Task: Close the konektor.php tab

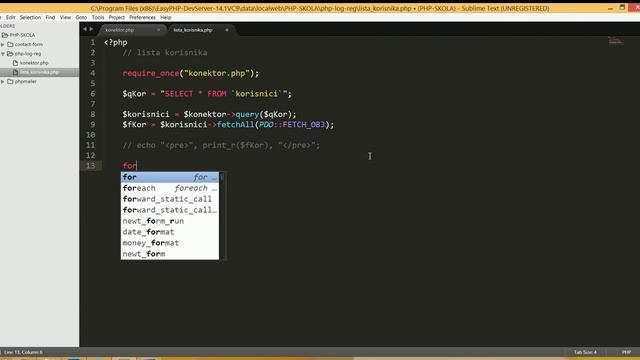Action: [x=159, y=30]
